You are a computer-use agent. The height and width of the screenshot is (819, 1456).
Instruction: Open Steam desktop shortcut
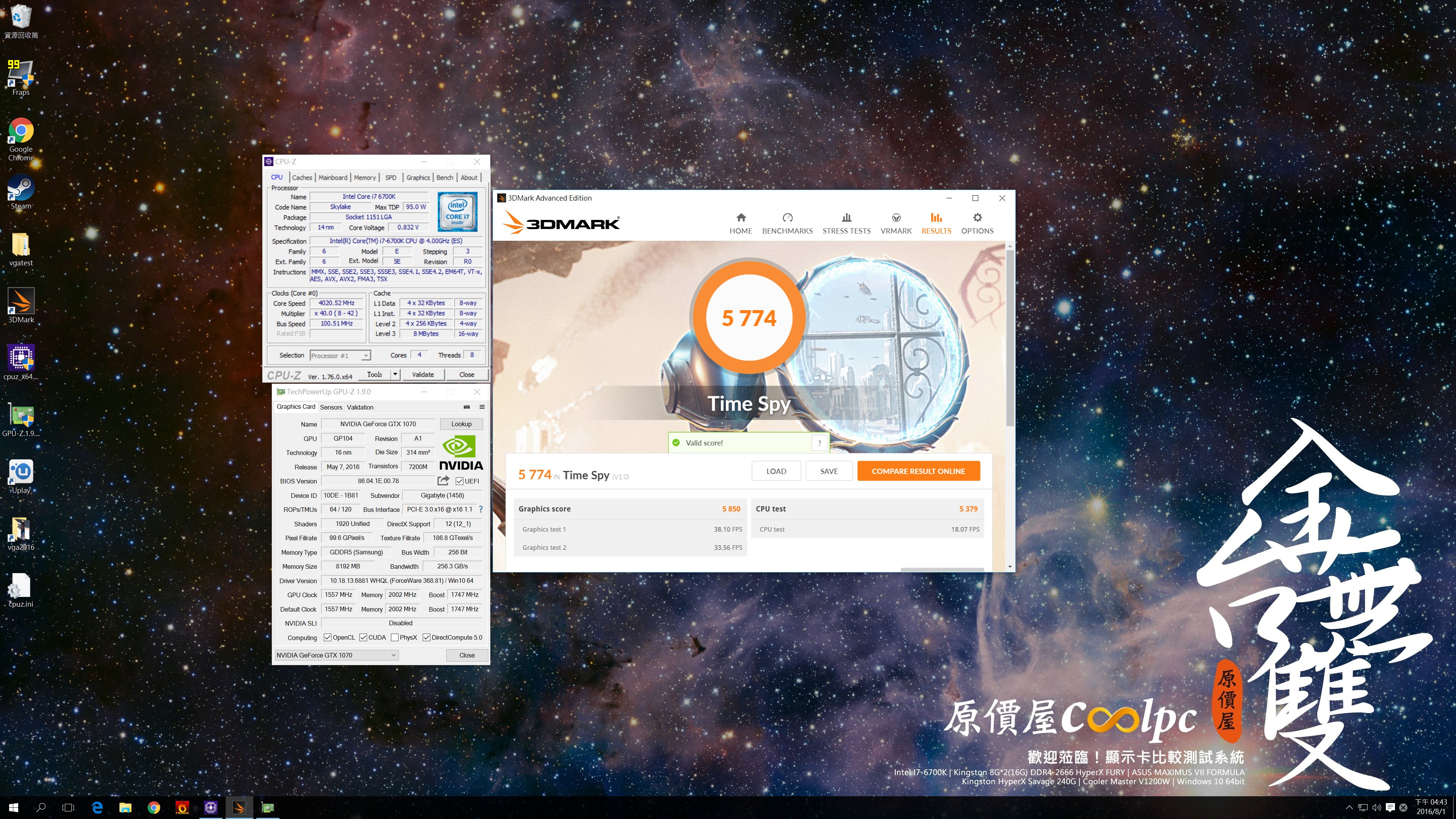tap(21, 191)
